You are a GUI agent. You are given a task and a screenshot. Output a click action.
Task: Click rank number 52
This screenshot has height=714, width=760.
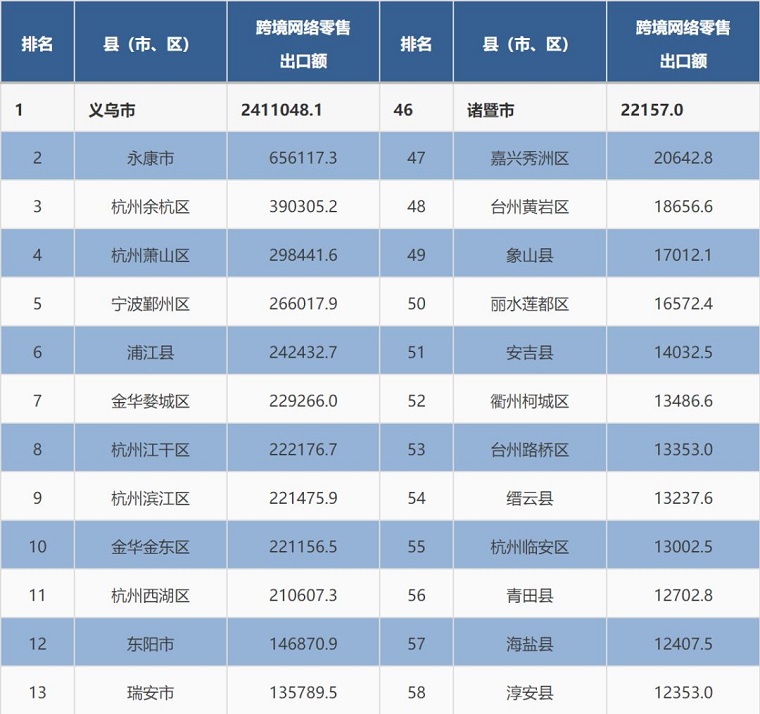tap(416, 401)
